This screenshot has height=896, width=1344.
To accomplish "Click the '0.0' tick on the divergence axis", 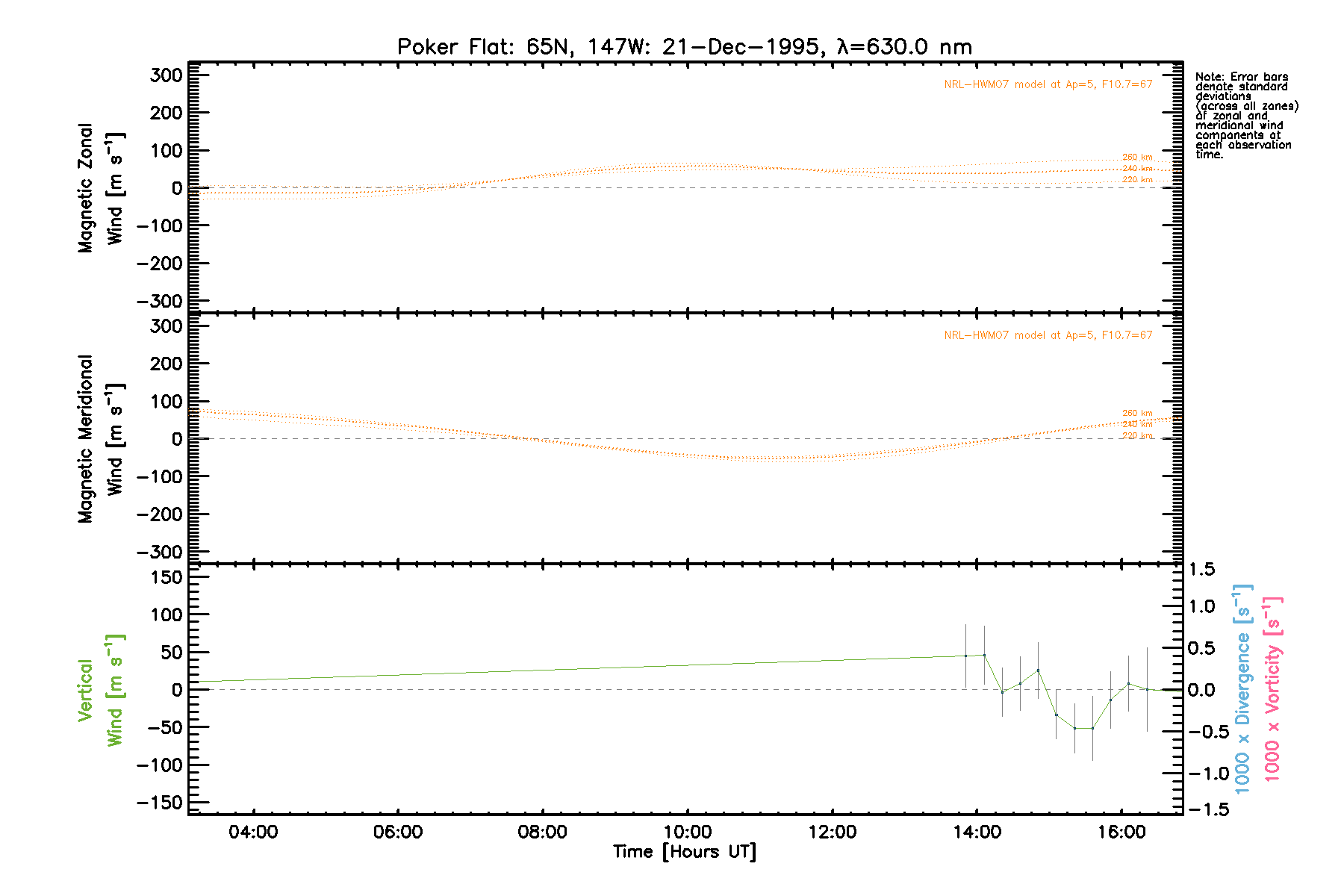I will [1201, 690].
